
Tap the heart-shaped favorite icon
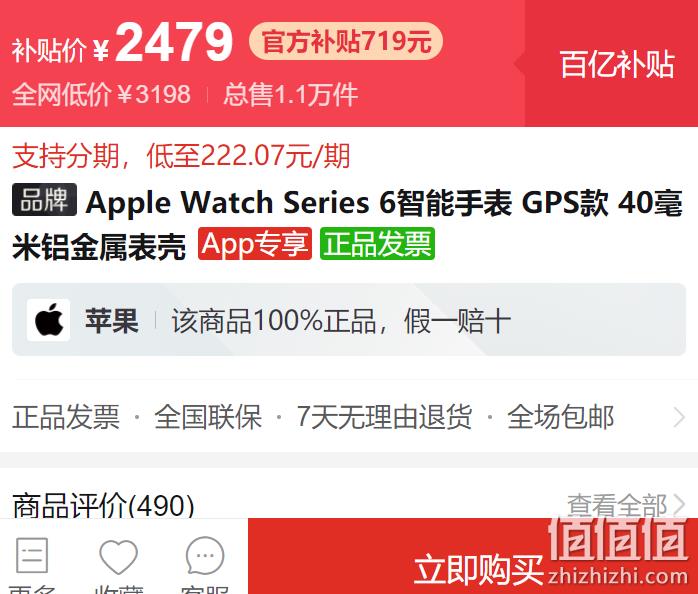(x=118, y=556)
